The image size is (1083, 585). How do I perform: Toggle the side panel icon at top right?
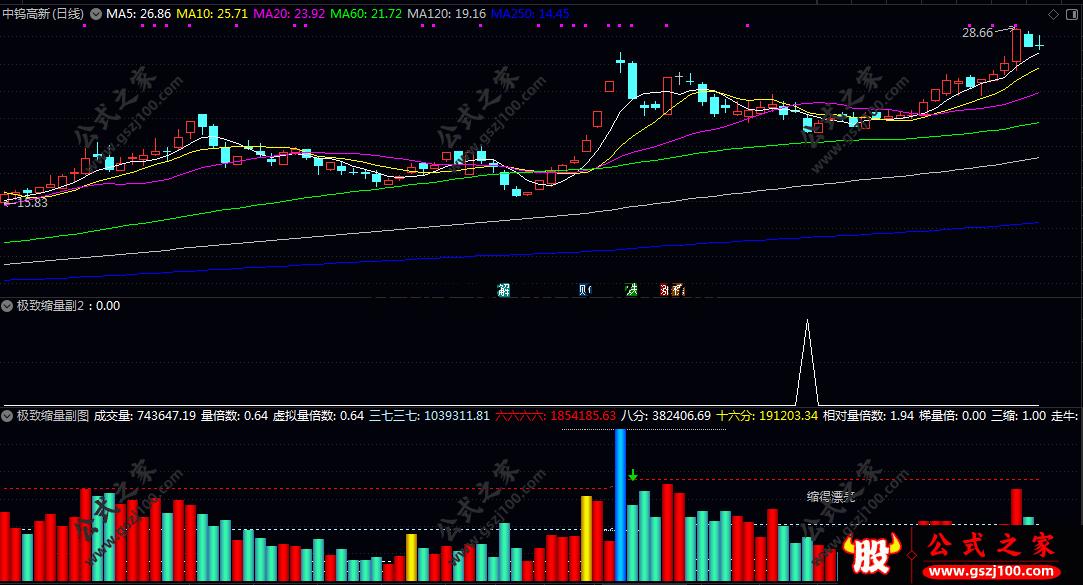1073,14
